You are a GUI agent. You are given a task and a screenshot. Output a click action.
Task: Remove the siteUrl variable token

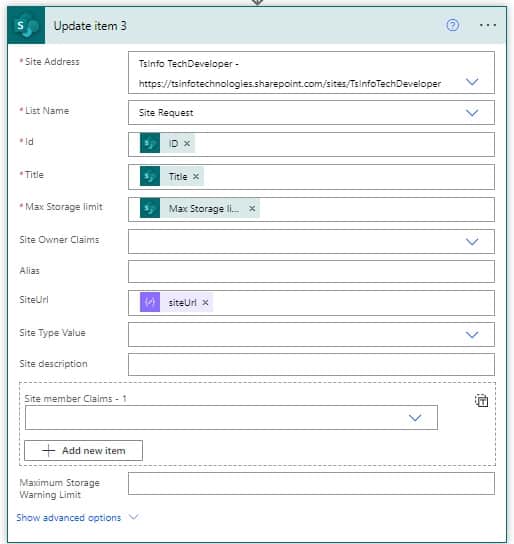[x=205, y=303]
